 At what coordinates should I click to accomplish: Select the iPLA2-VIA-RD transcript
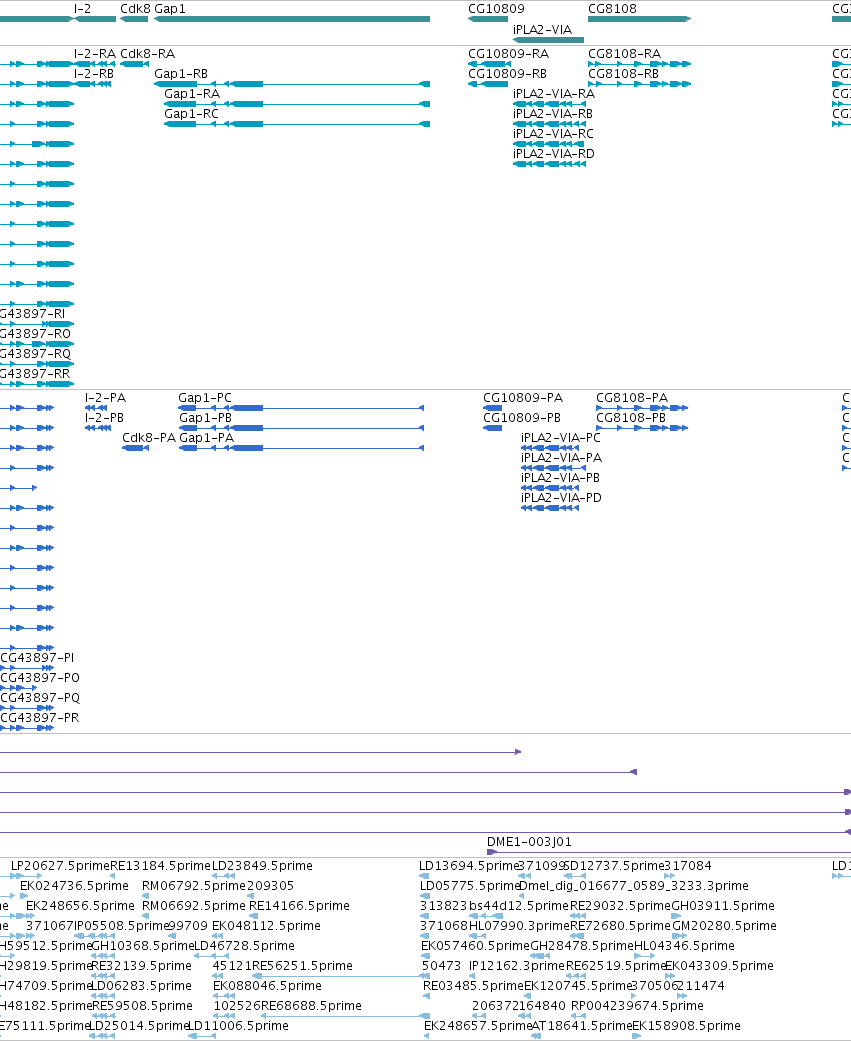pyautogui.click(x=550, y=164)
